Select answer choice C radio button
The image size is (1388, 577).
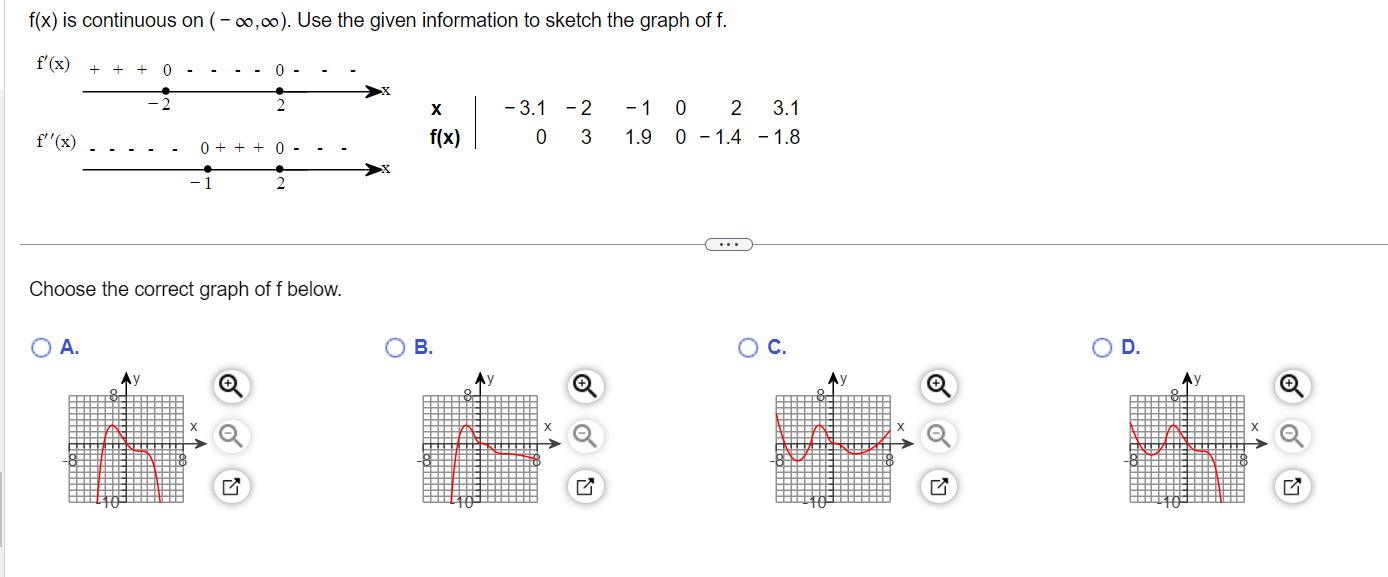748,349
